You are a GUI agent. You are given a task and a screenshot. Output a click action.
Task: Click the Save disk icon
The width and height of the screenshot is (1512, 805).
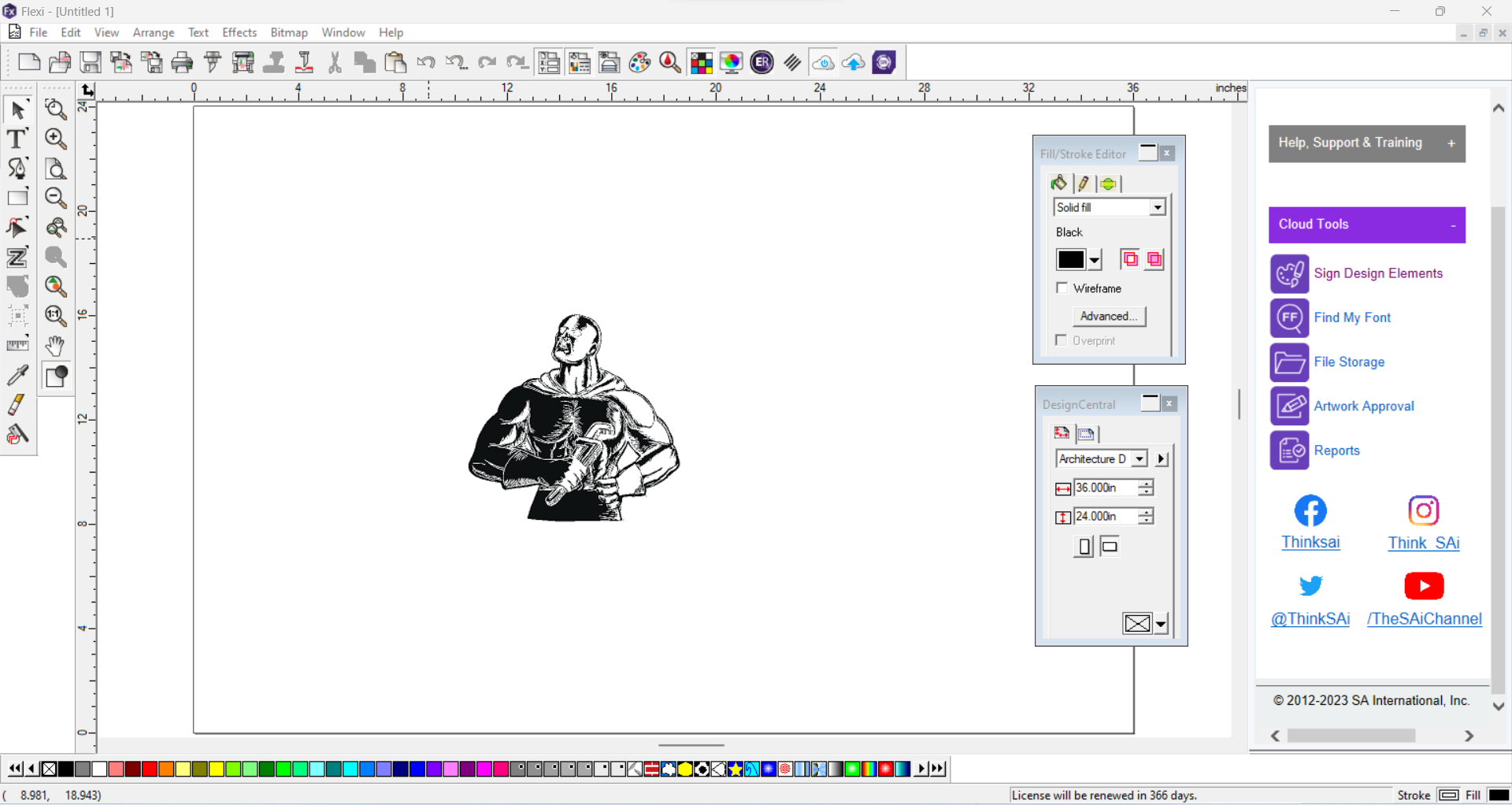(91, 62)
